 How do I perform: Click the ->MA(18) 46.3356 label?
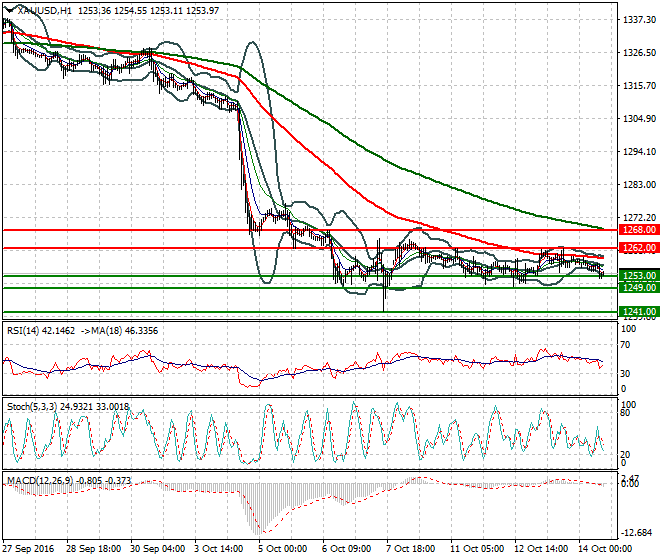(118, 331)
